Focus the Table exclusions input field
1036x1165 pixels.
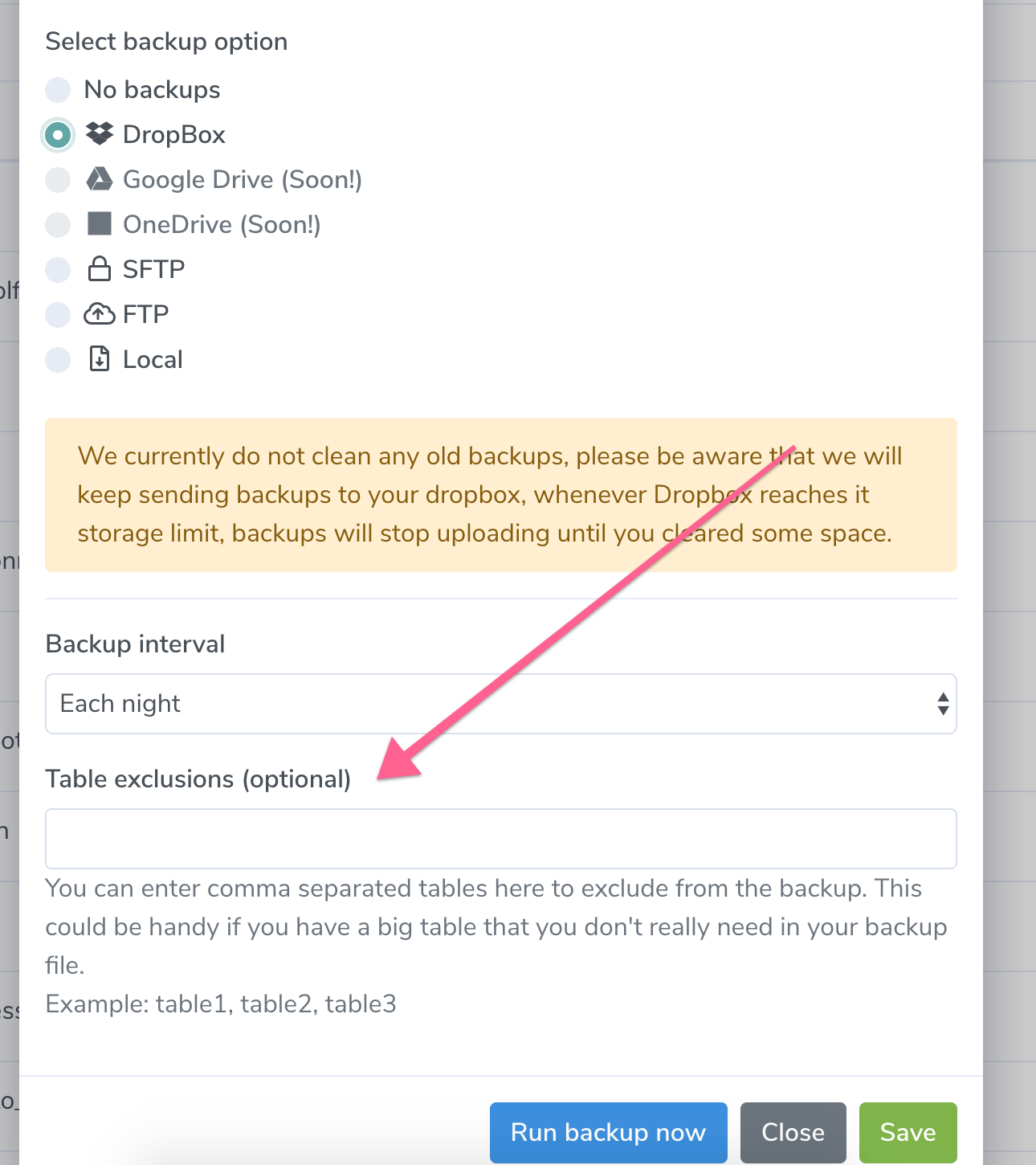point(501,839)
